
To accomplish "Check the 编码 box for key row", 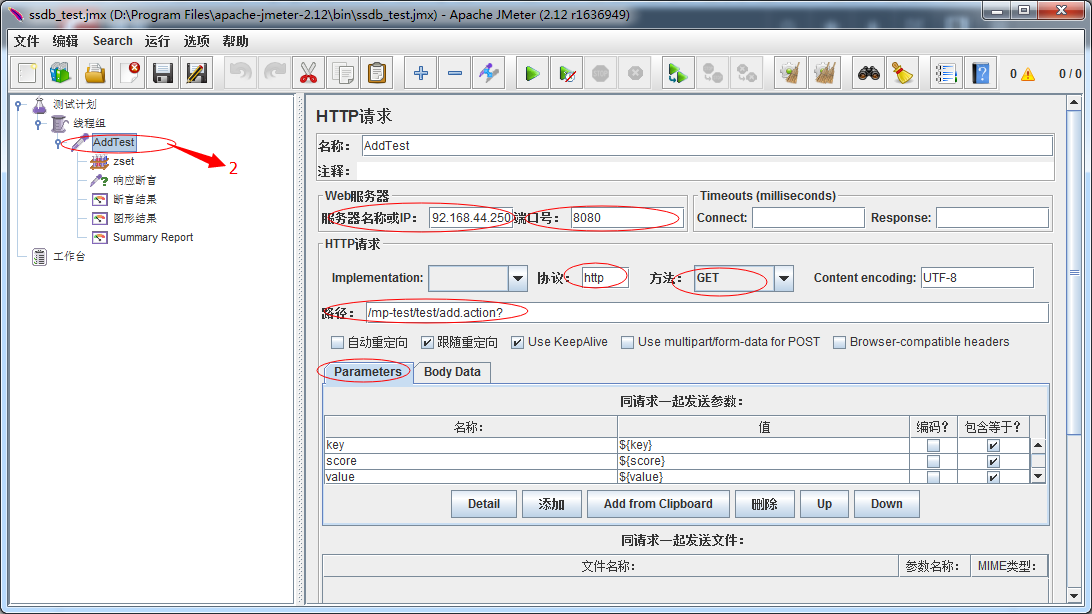I will point(933,446).
